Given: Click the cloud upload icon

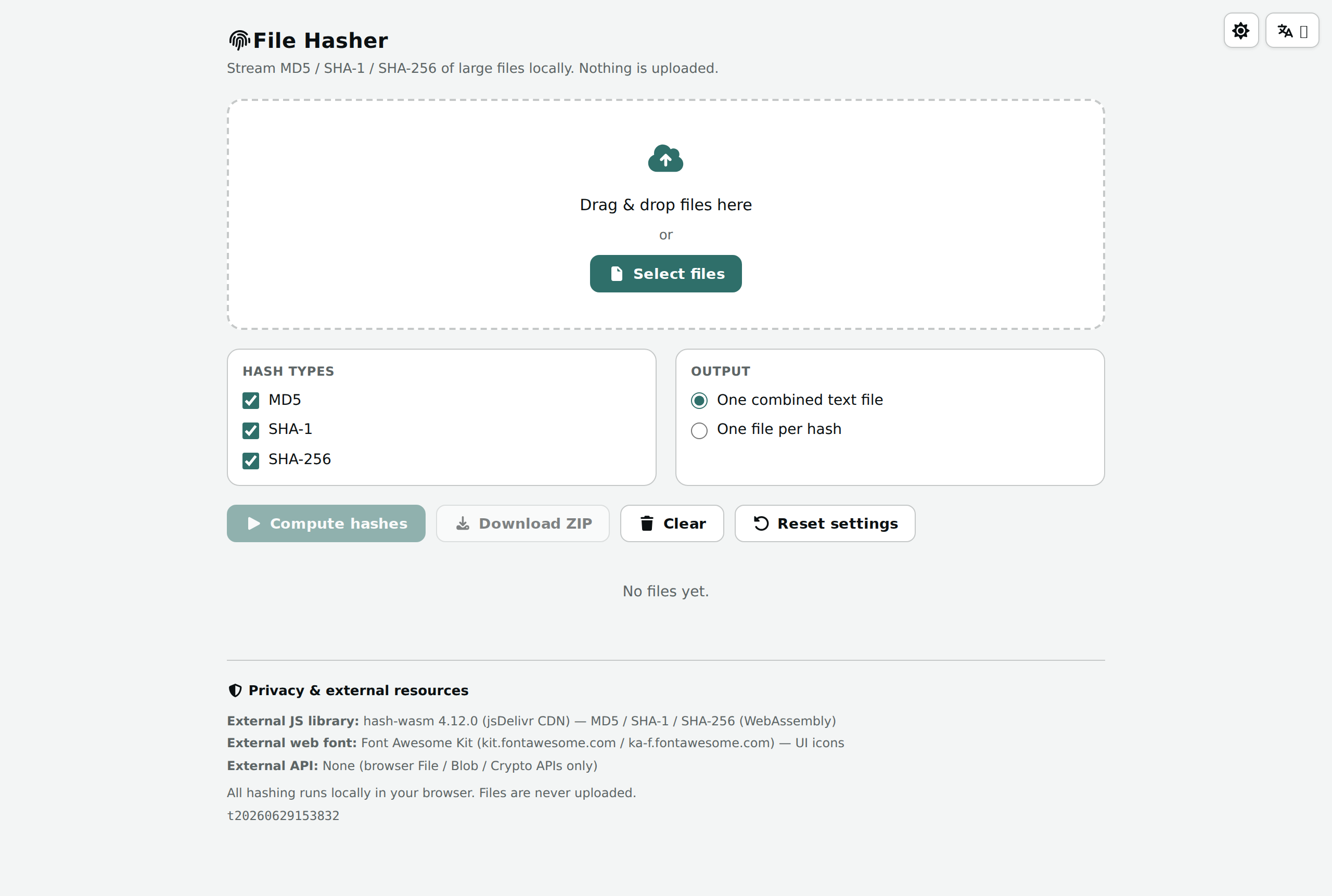Looking at the screenshot, I should click(665, 158).
